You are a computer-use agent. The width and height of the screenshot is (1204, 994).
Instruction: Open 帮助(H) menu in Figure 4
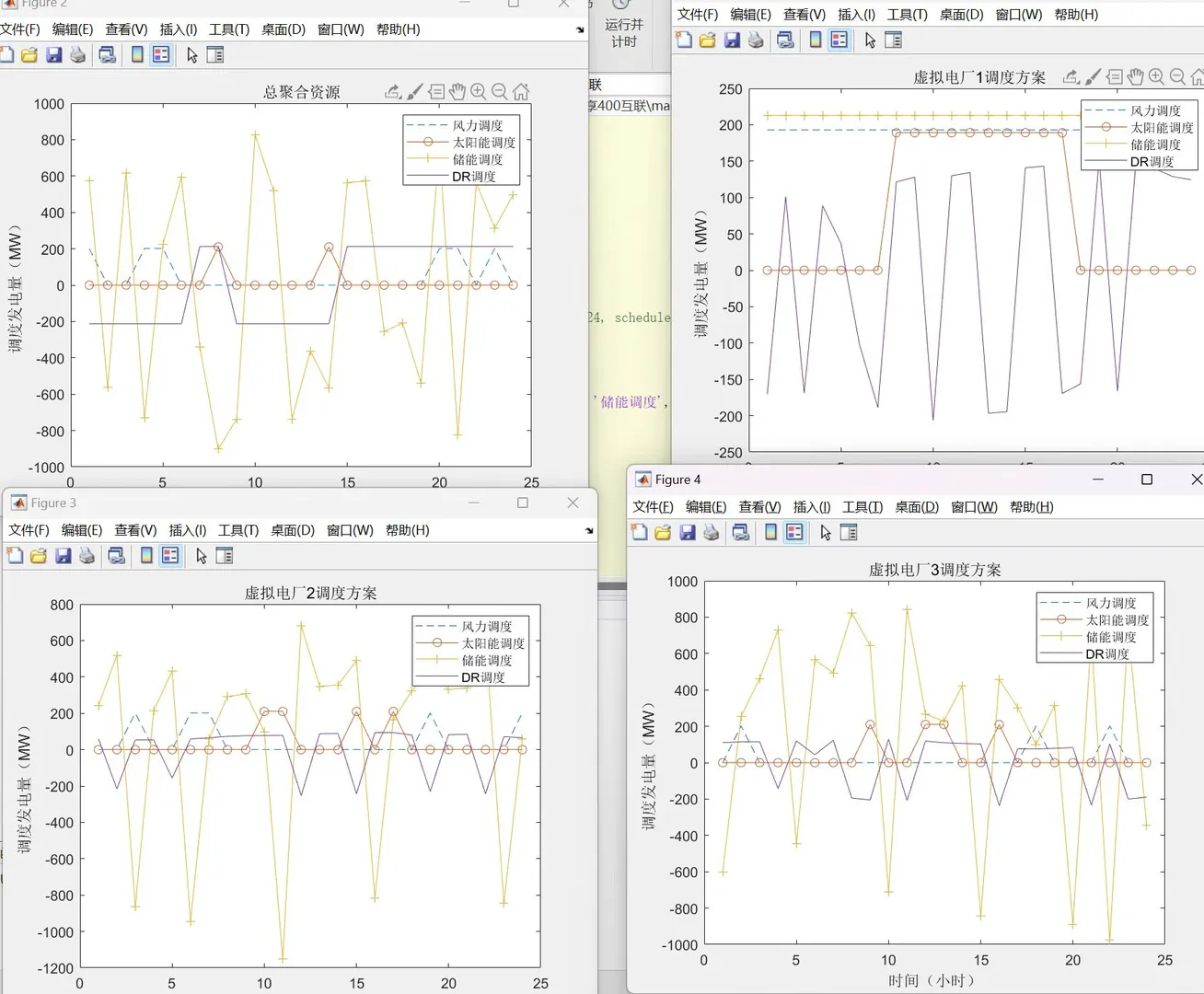click(1032, 507)
